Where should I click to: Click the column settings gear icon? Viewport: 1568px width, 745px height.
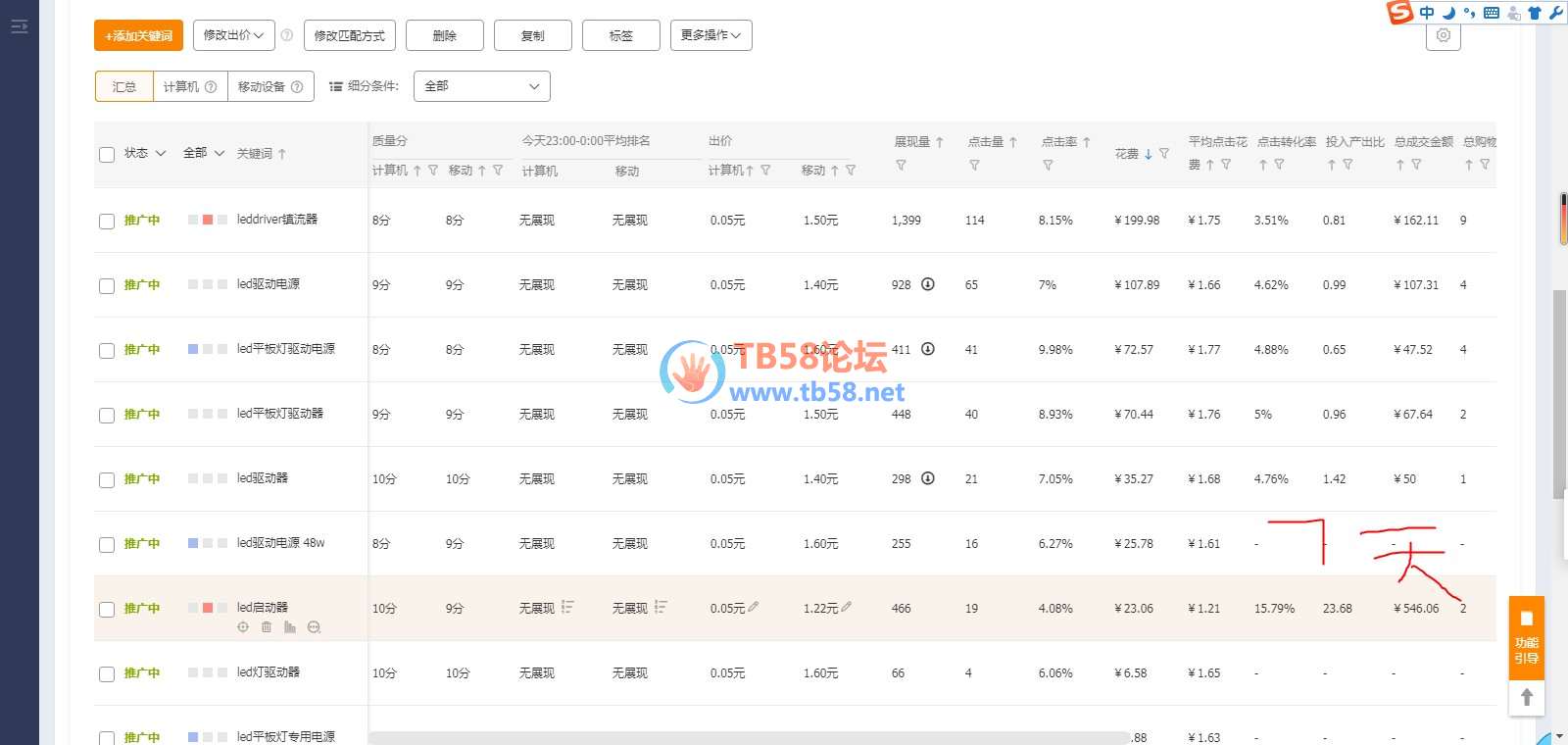click(x=1443, y=35)
